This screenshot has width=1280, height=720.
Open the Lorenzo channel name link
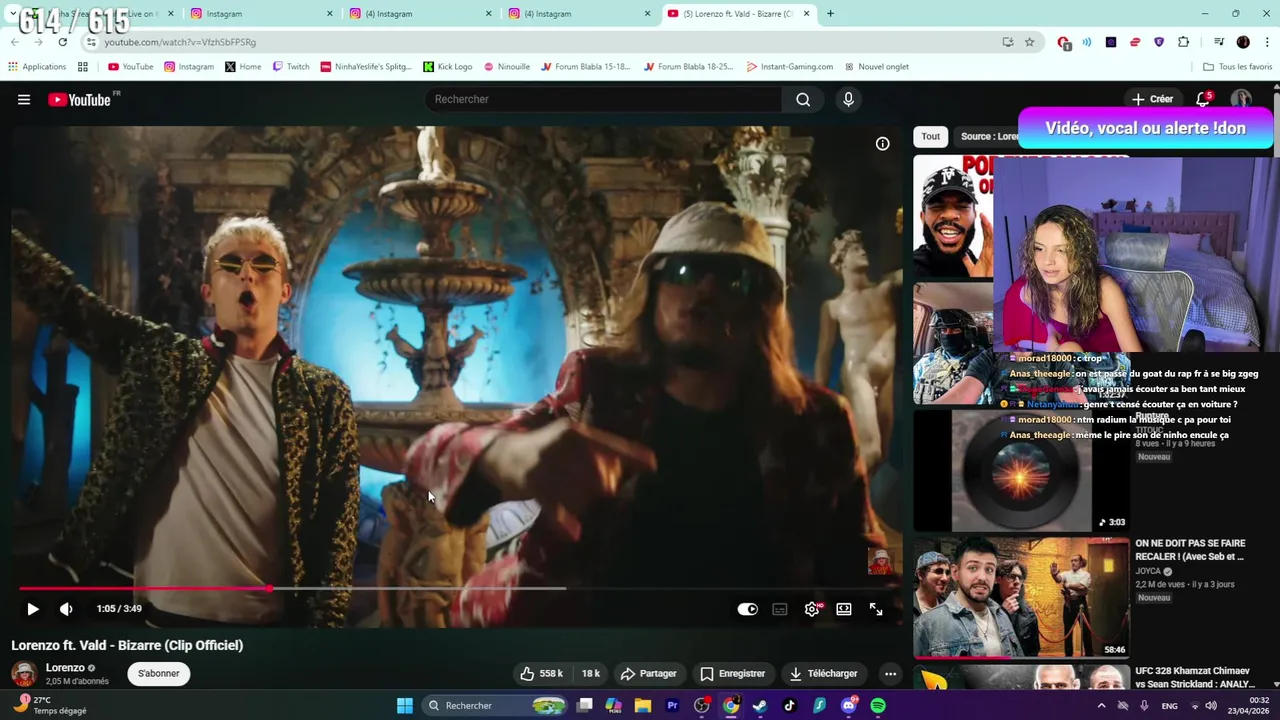pos(65,667)
